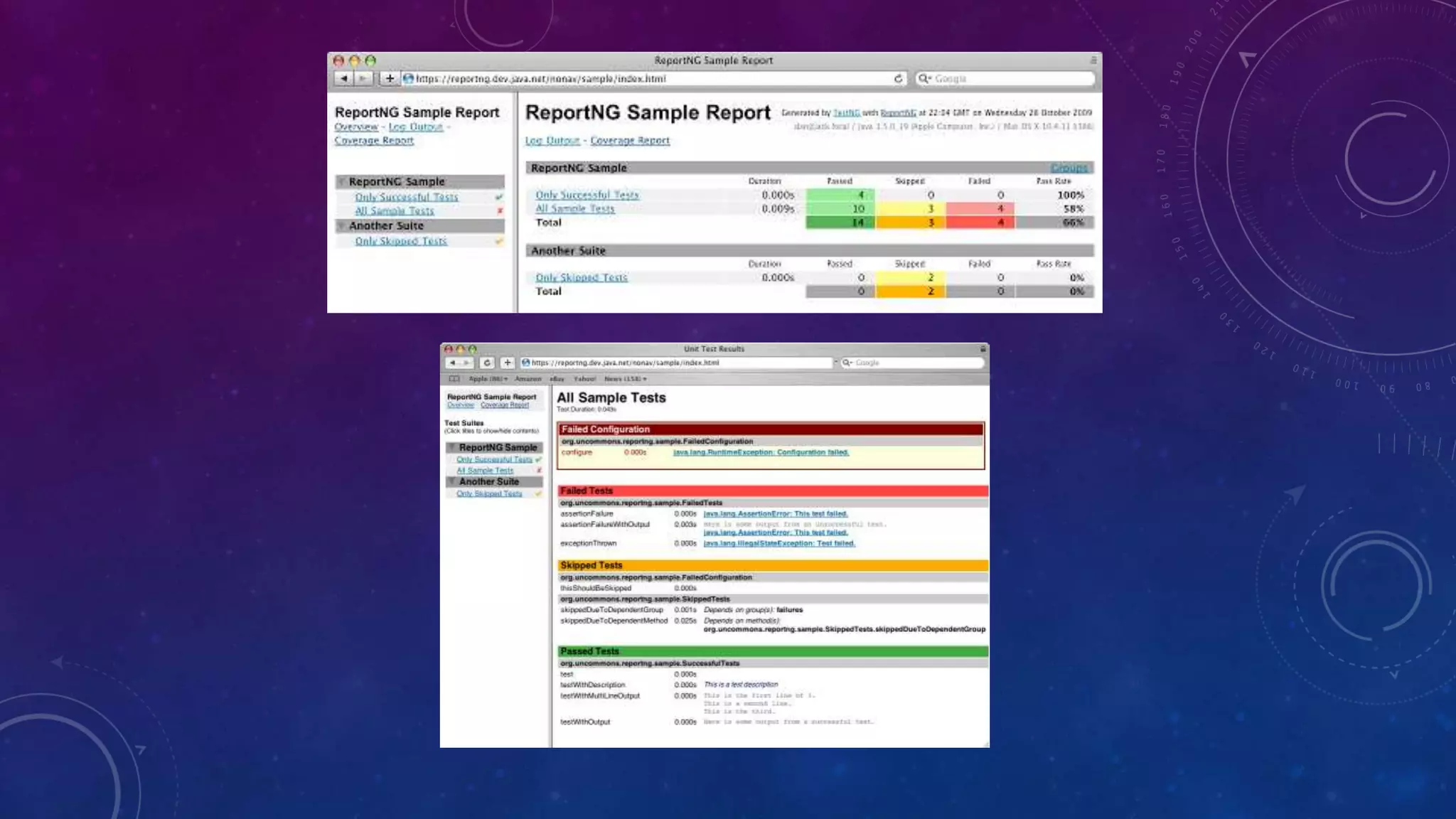Click Overview link in Unit Test Results sidebar
This screenshot has height=819, width=1456.
click(x=461, y=405)
